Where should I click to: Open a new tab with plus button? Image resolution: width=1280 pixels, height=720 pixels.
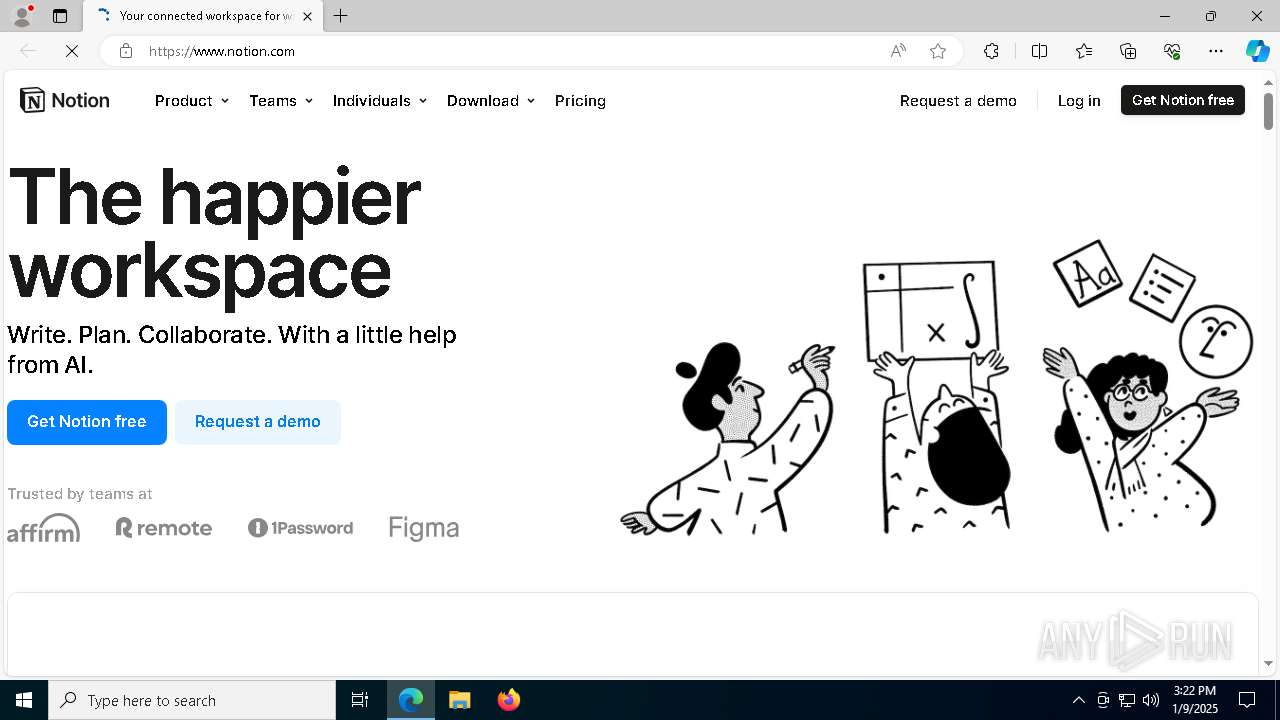point(341,16)
